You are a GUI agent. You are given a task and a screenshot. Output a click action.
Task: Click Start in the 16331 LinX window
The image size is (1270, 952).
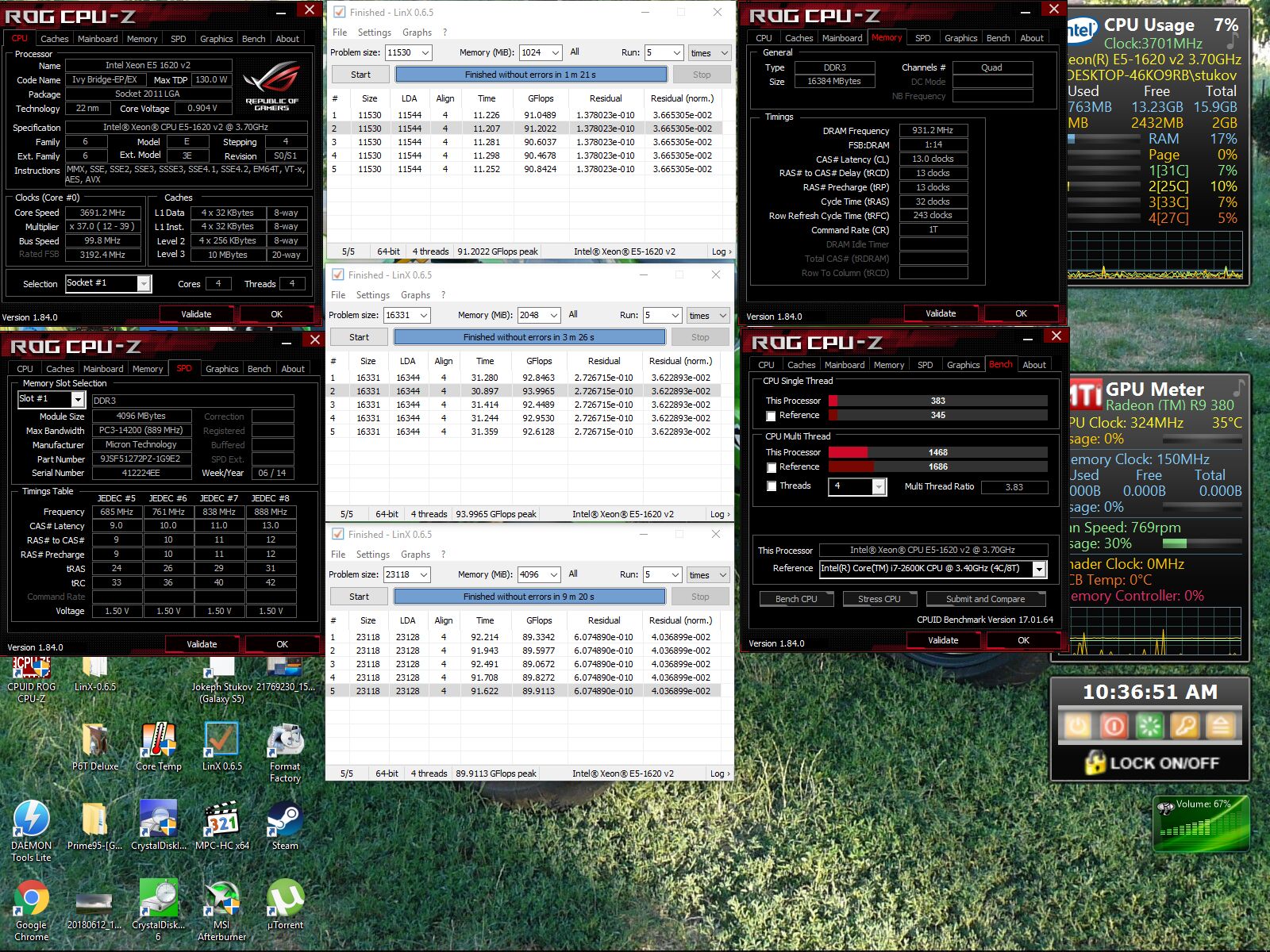(359, 337)
